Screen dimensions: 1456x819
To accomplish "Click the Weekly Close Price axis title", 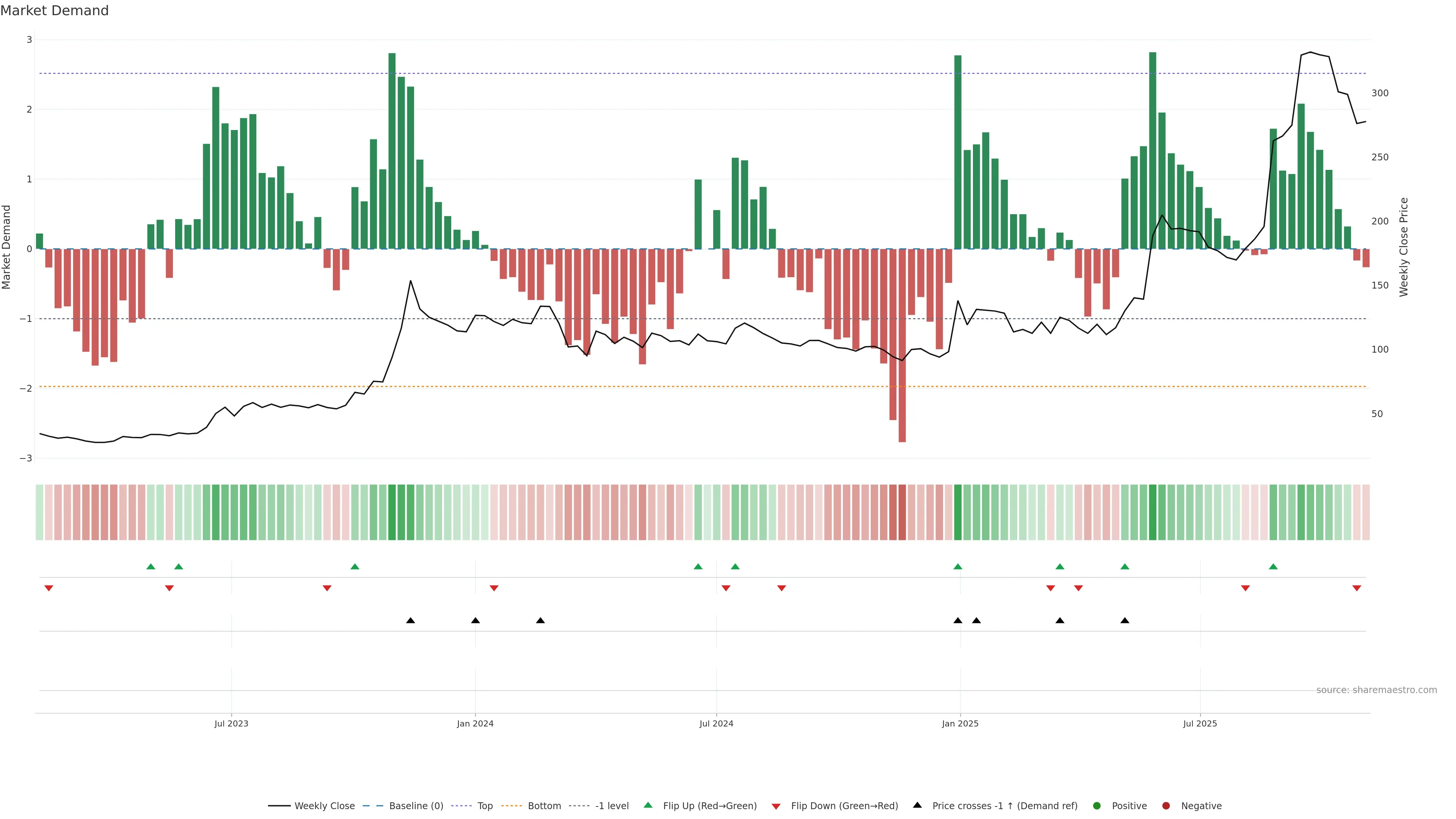I will [x=1404, y=247].
